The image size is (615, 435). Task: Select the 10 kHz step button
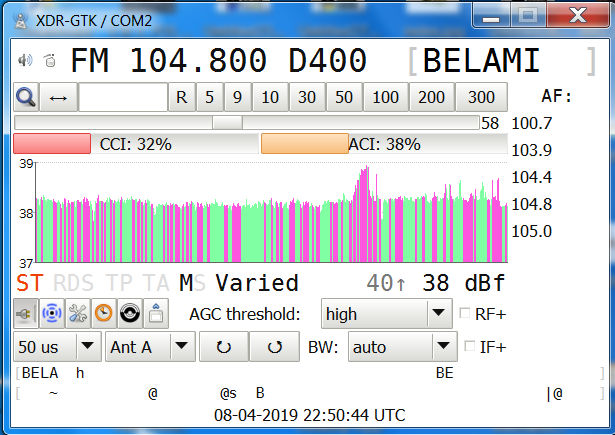tap(270, 97)
